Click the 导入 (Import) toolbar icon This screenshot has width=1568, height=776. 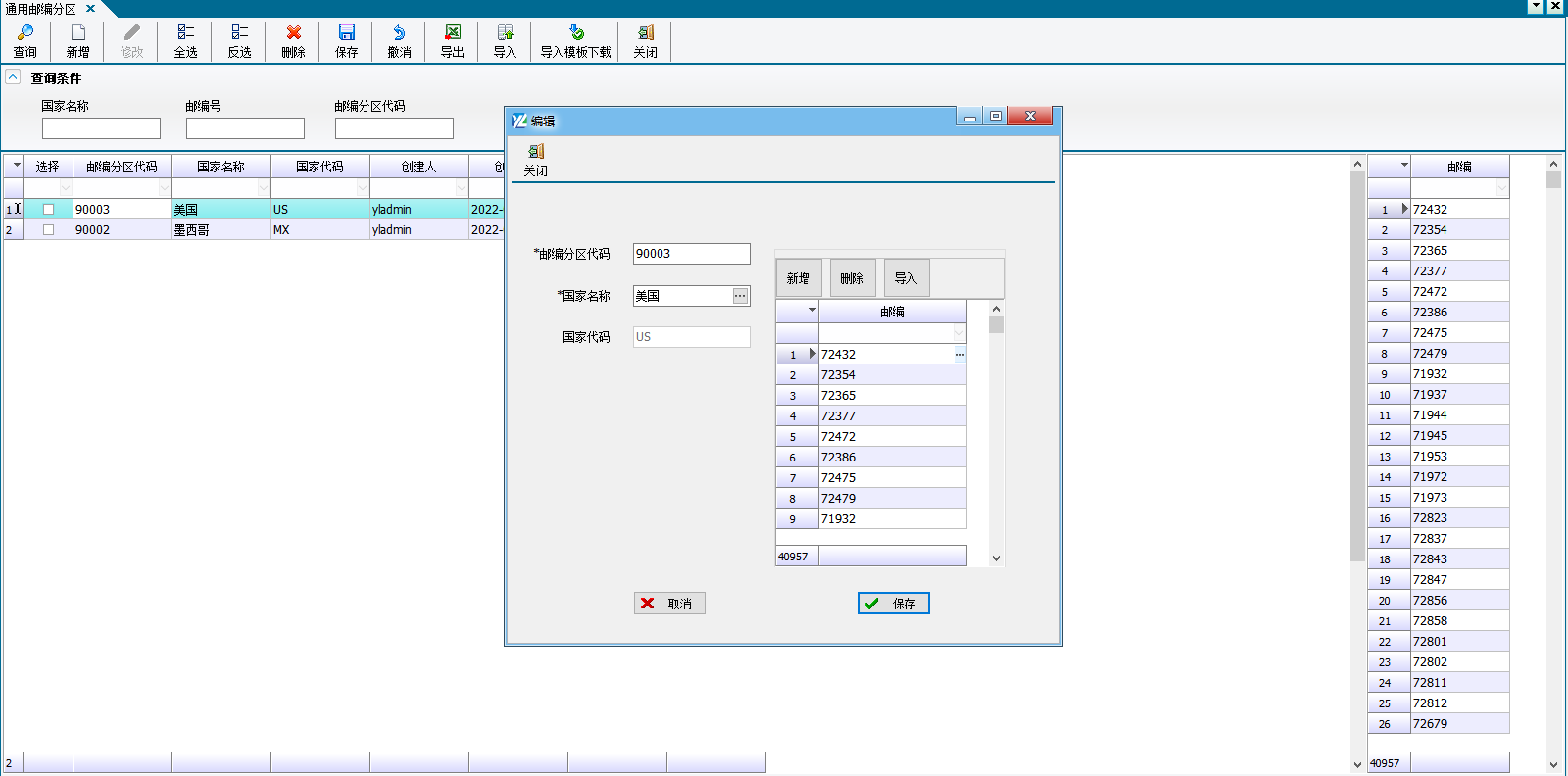[505, 41]
